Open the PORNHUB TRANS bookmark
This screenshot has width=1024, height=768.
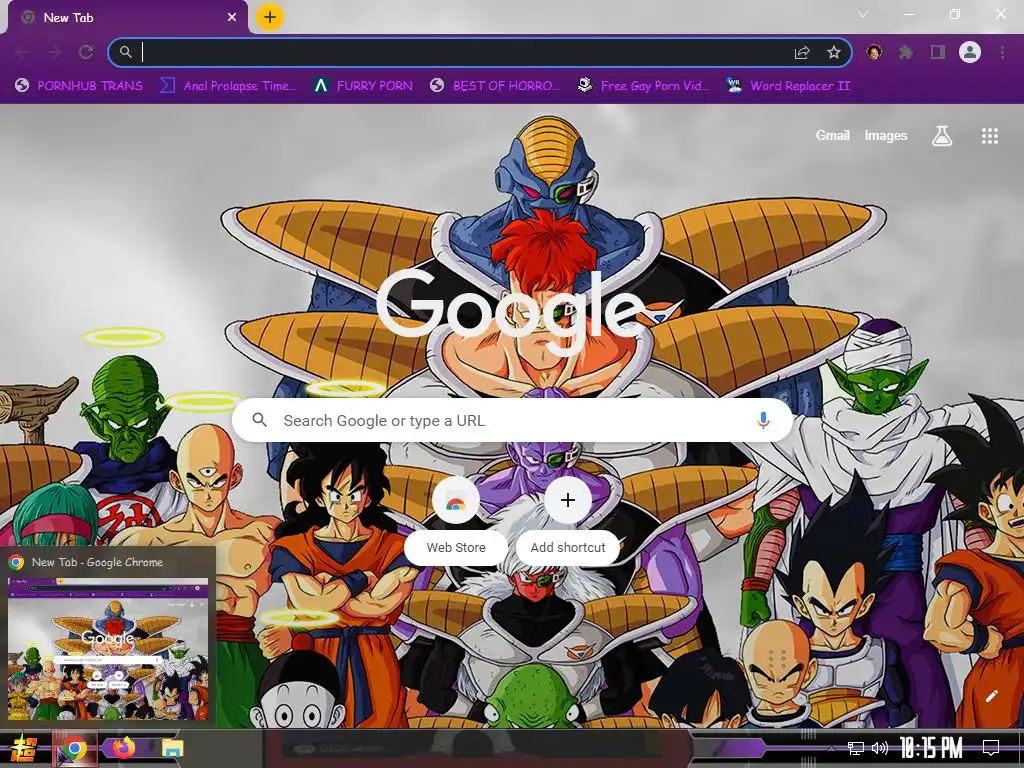(x=79, y=86)
